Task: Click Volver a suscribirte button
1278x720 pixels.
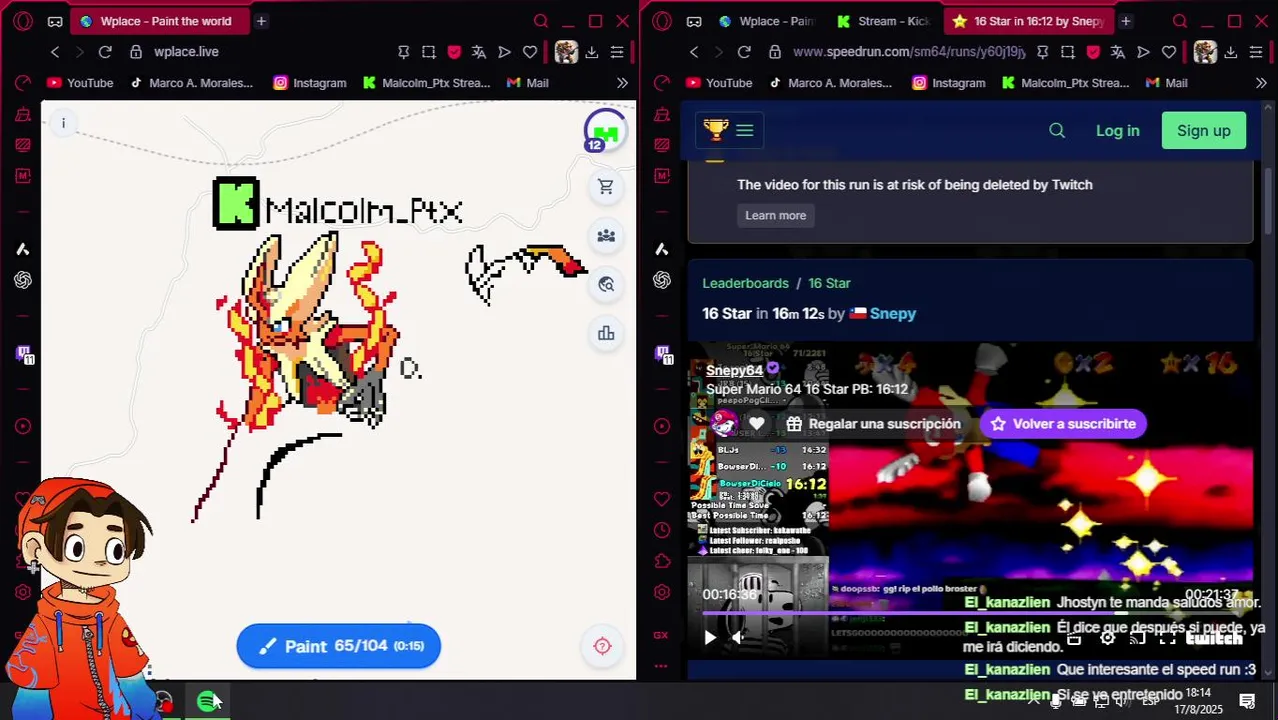Action: tap(1063, 424)
